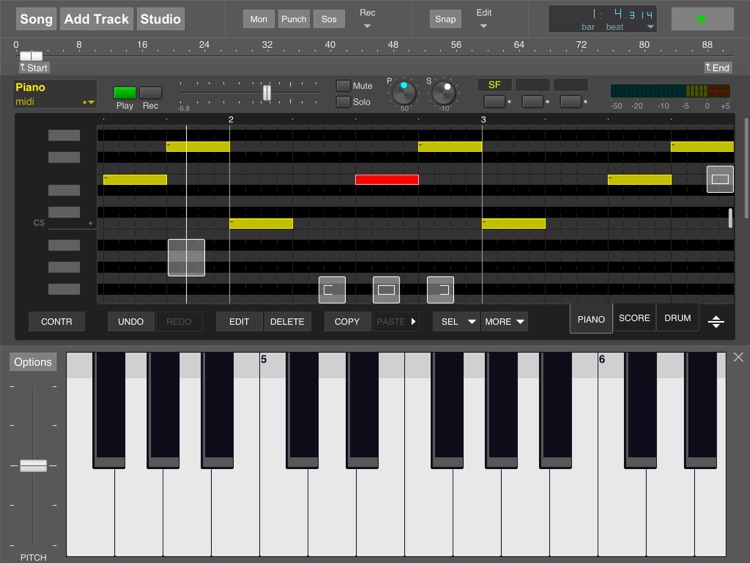Click the Pan knob
Screen dimensions: 750x563
[404, 92]
